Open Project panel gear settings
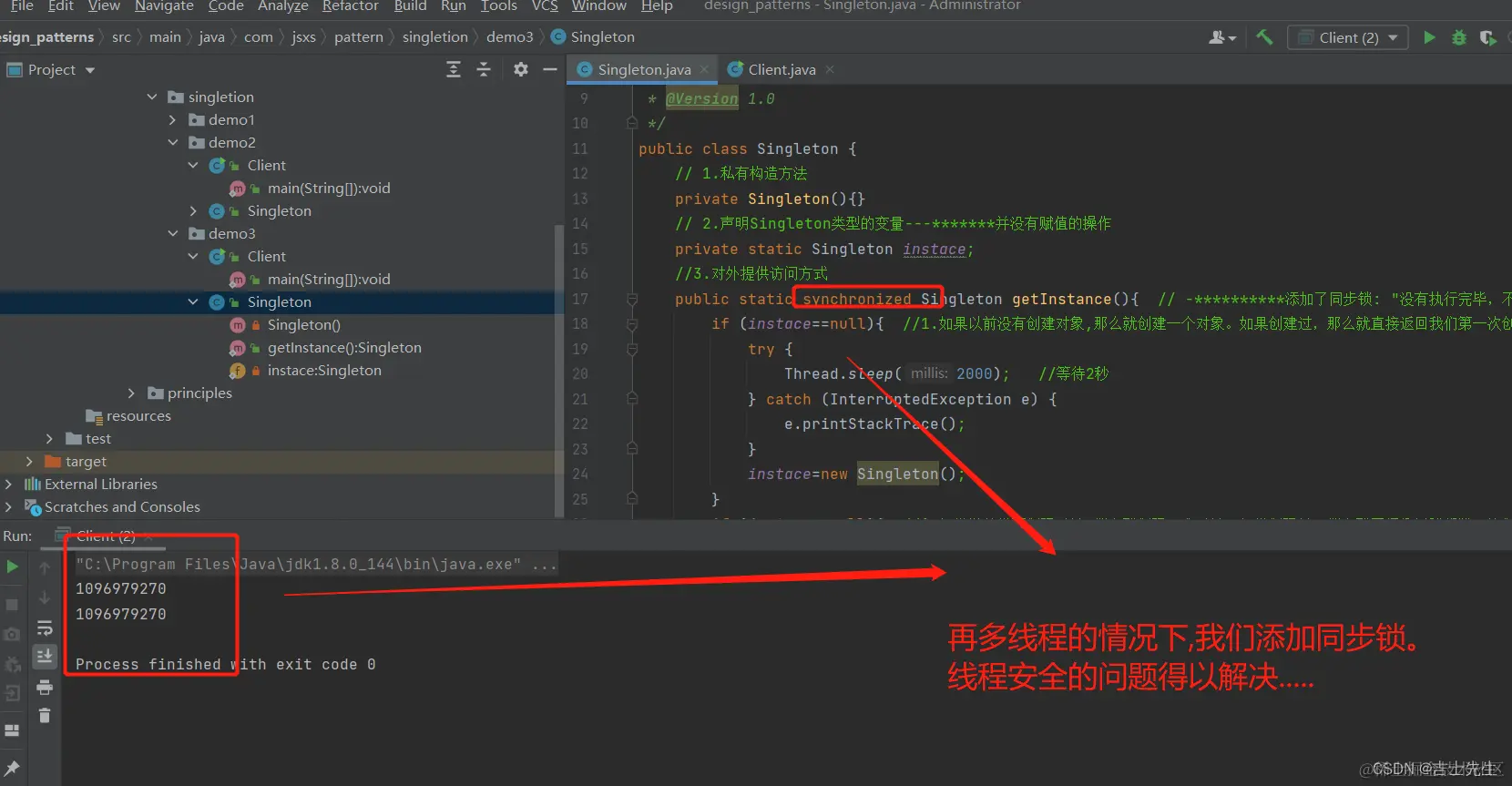Screen dimensions: 1512x786 pos(520,69)
